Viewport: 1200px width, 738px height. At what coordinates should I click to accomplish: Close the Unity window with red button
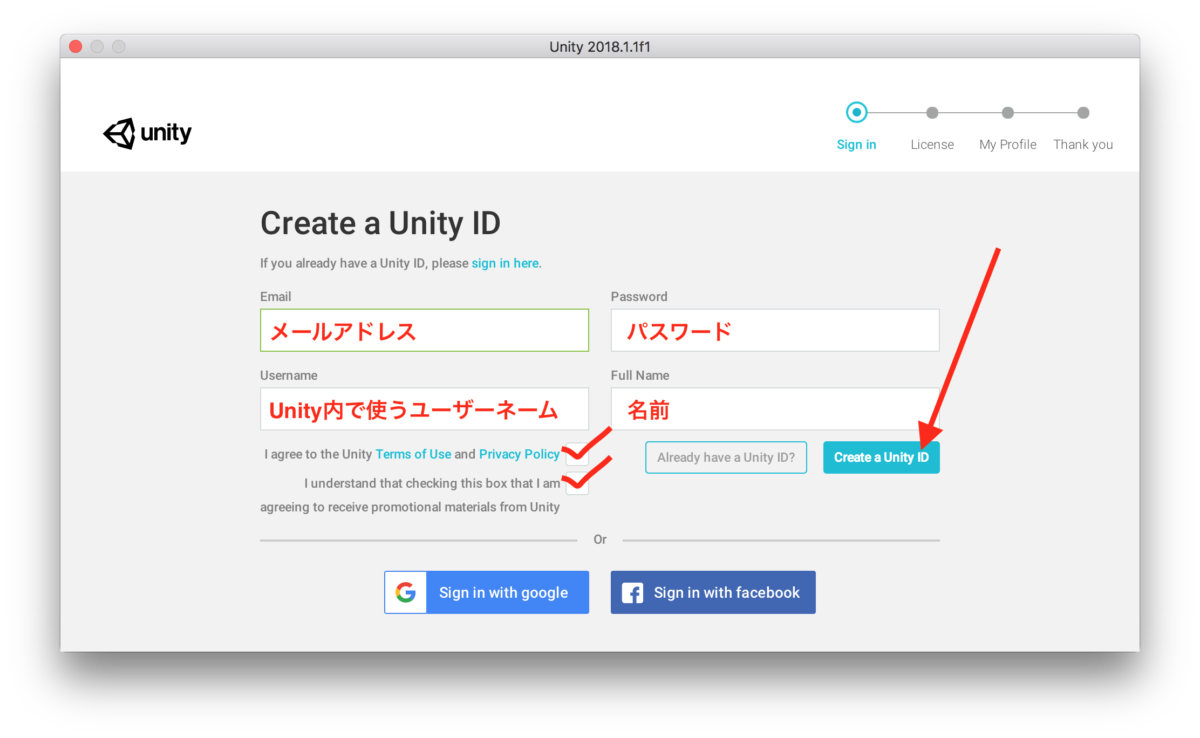coord(76,47)
